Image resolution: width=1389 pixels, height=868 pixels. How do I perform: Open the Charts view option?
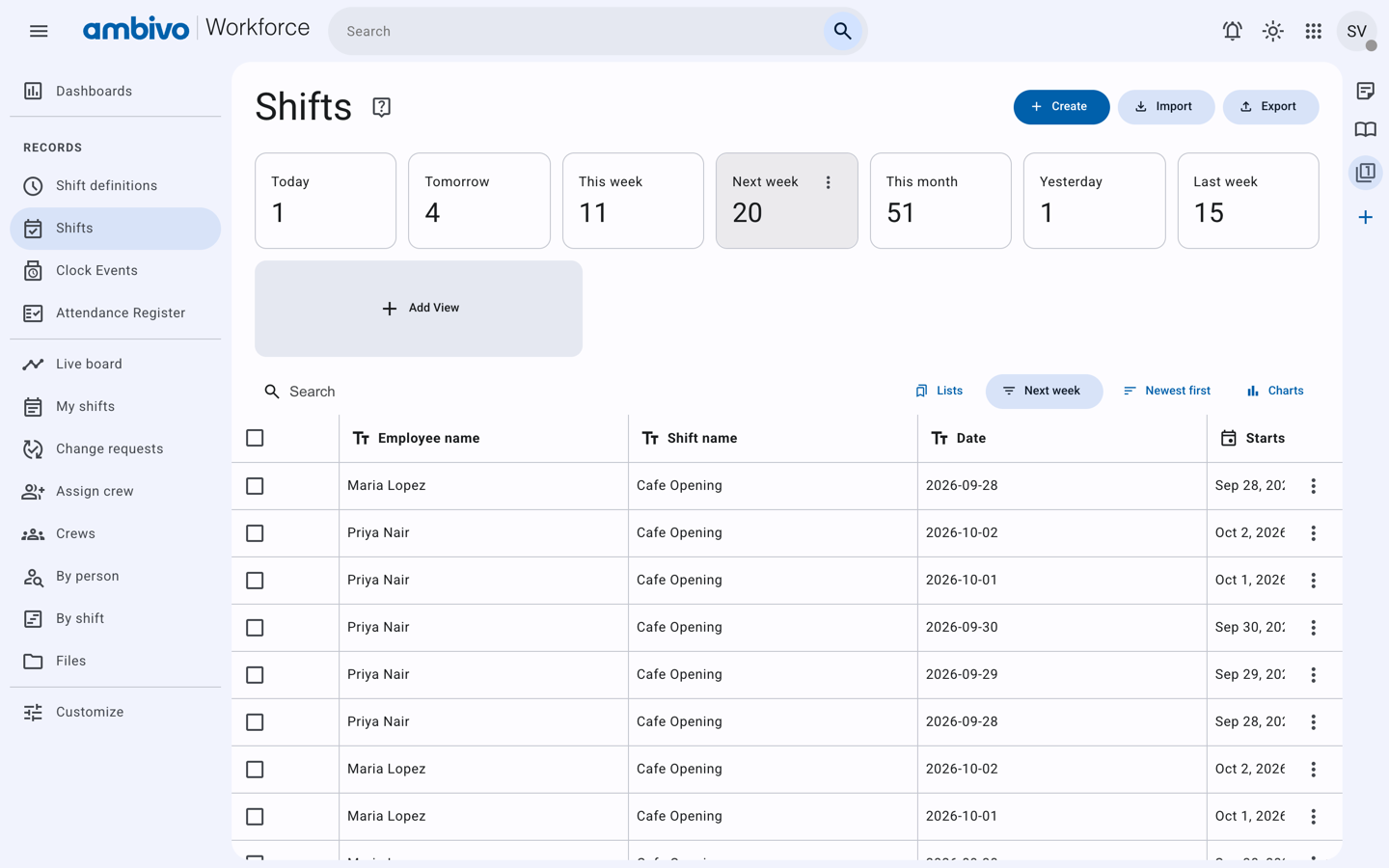point(1274,392)
